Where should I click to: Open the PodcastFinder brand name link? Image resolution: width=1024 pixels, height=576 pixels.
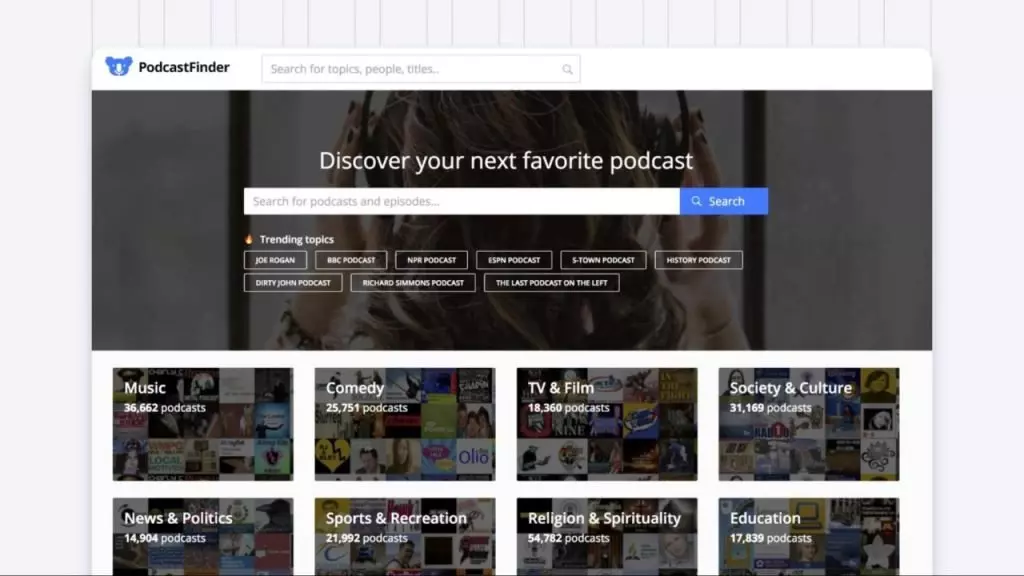[184, 67]
